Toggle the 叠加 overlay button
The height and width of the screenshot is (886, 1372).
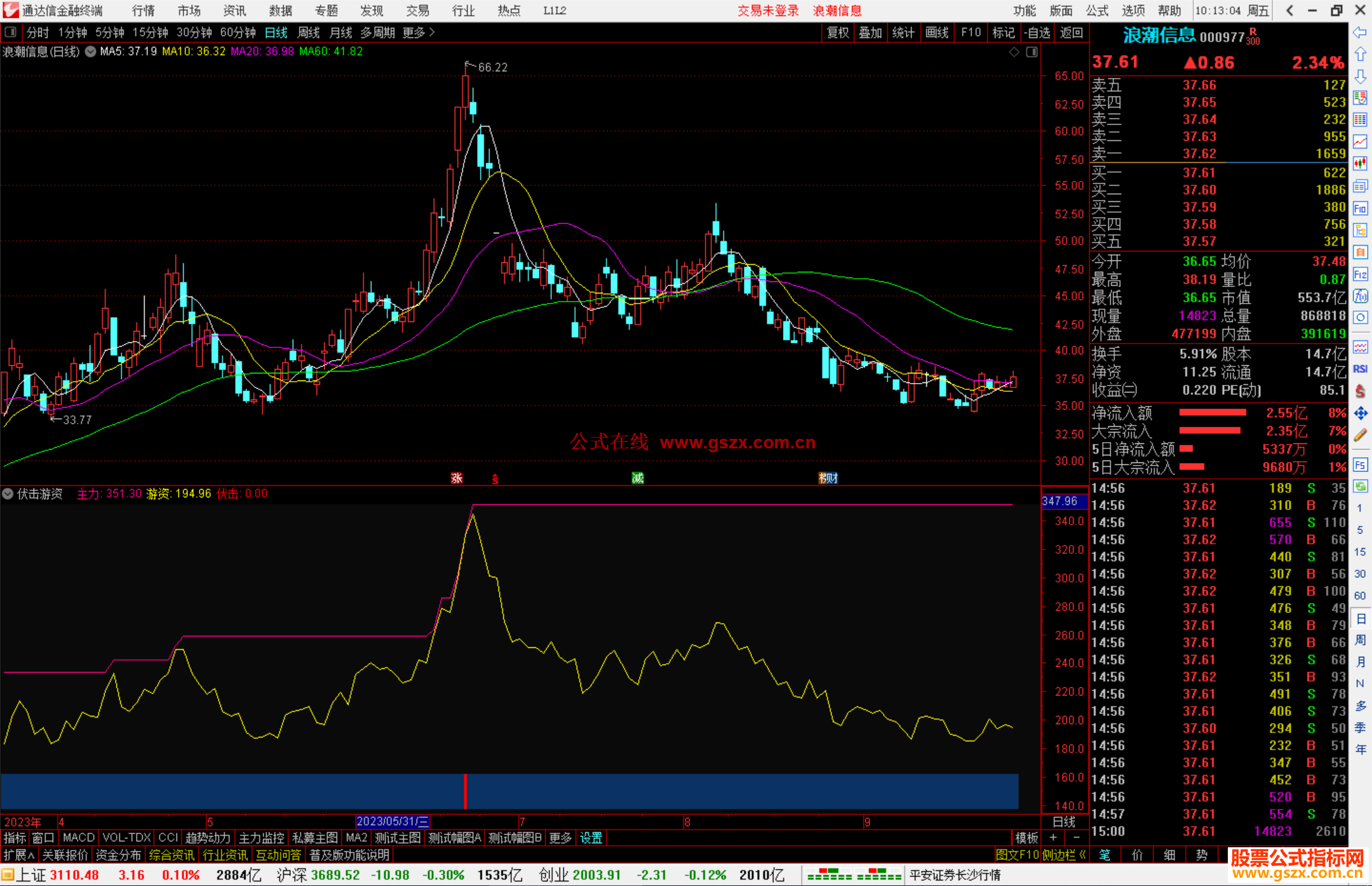[870, 32]
